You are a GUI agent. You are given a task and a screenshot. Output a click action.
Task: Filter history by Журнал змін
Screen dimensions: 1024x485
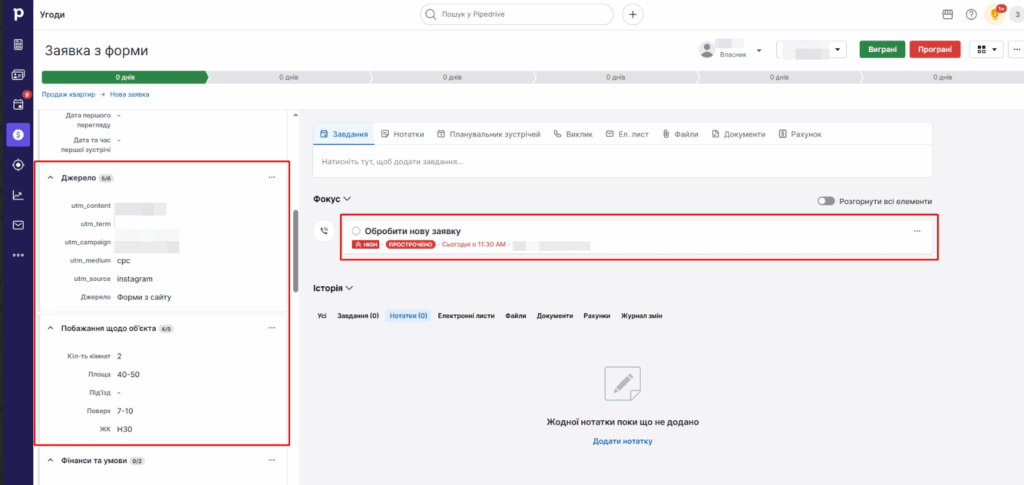tap(641, 315)
